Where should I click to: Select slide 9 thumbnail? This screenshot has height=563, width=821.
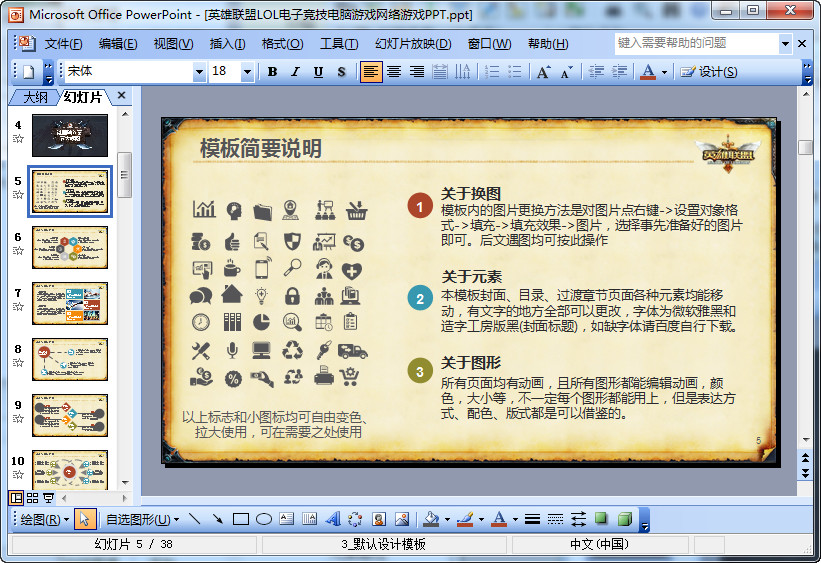point(70,415)
